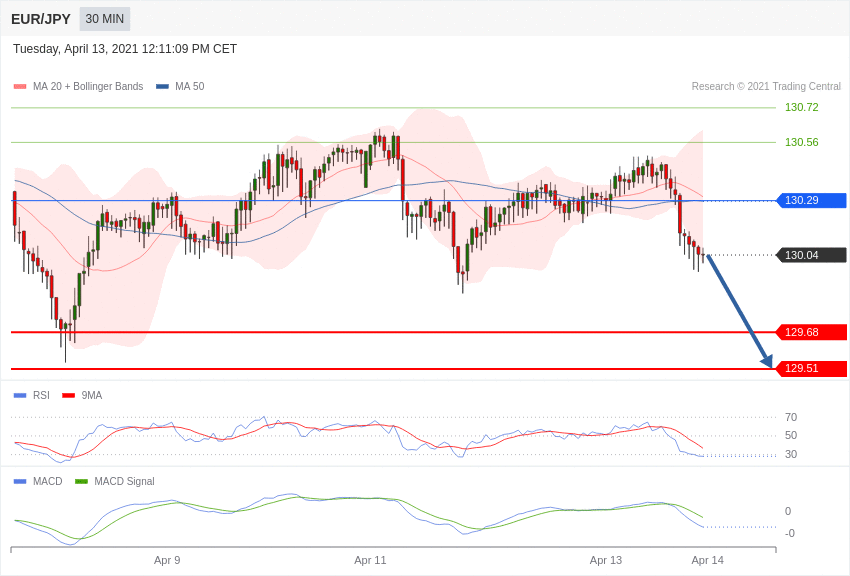
Task: Select the 30 MIN timeframe badge
Action: [105, 19]
